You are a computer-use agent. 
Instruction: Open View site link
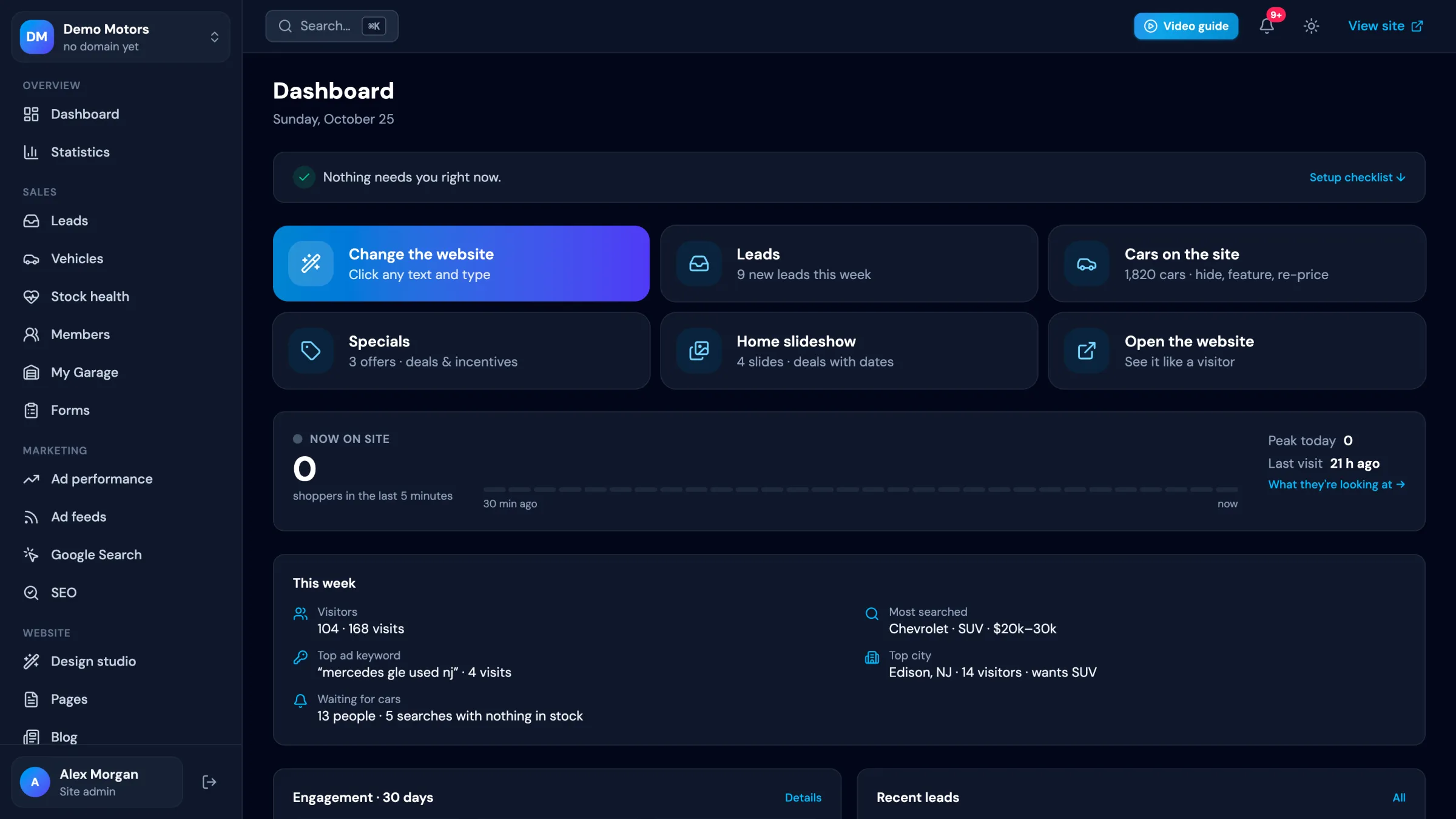point(1385,26)
